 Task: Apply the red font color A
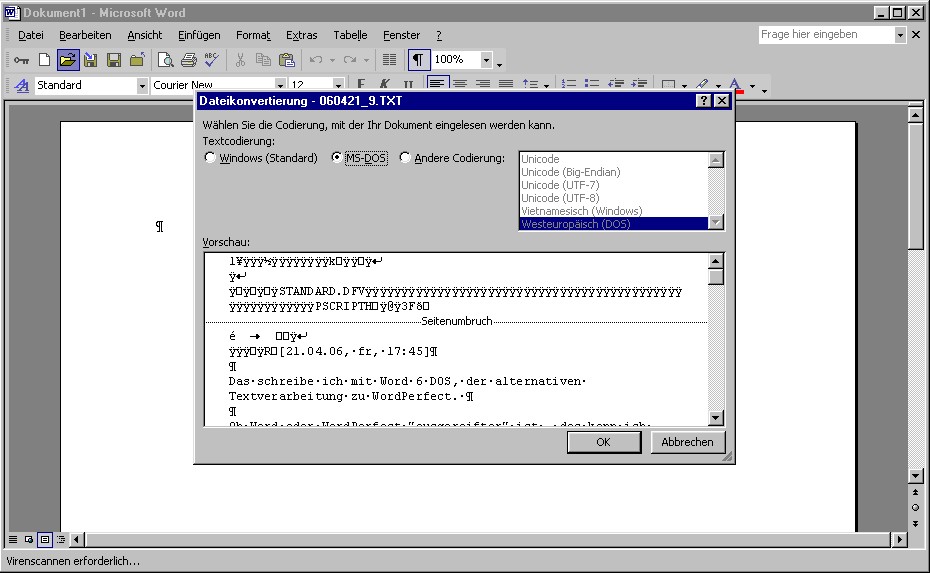tap(735, 85)
